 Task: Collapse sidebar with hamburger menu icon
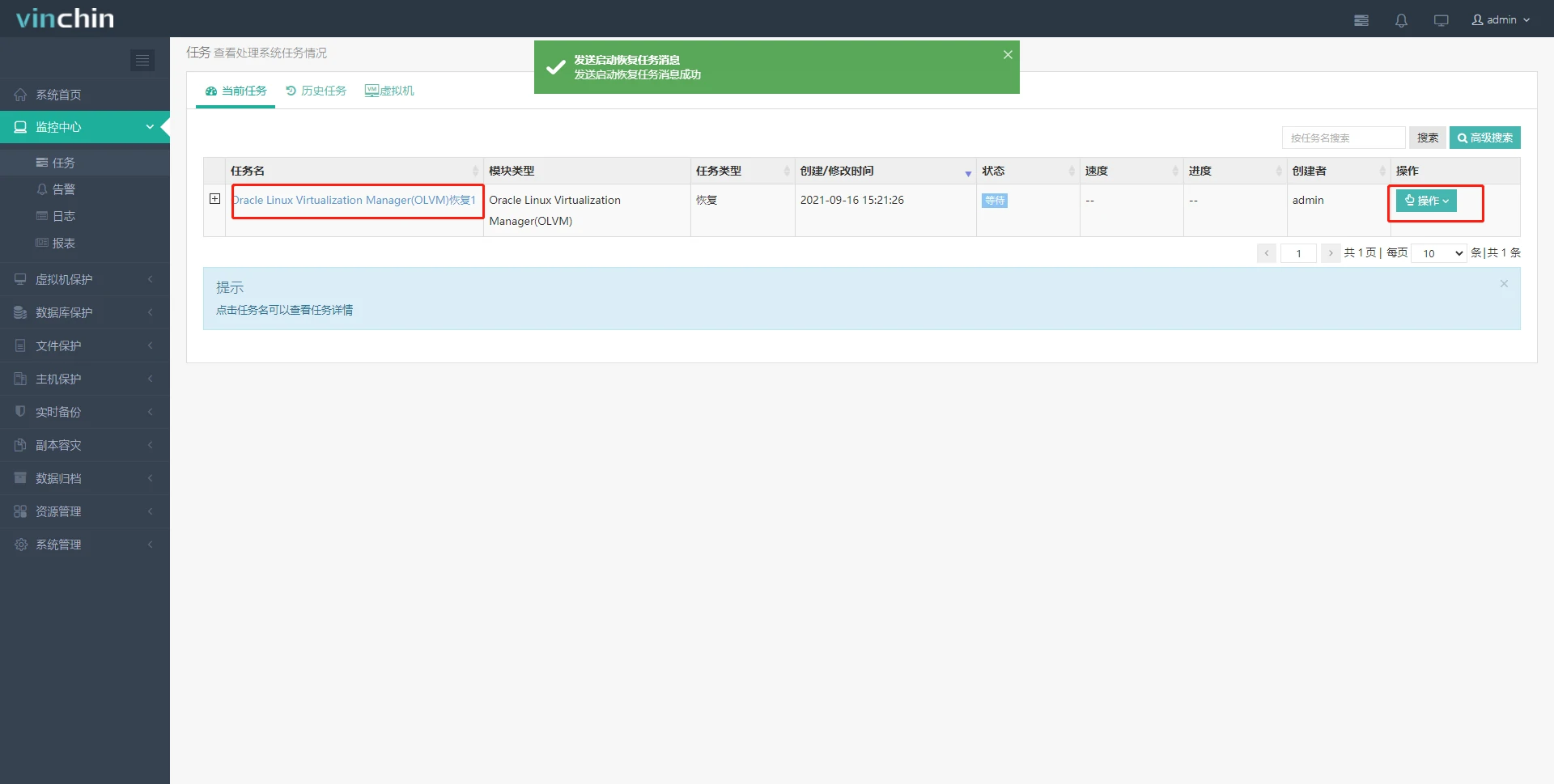[x=142, y=60]
